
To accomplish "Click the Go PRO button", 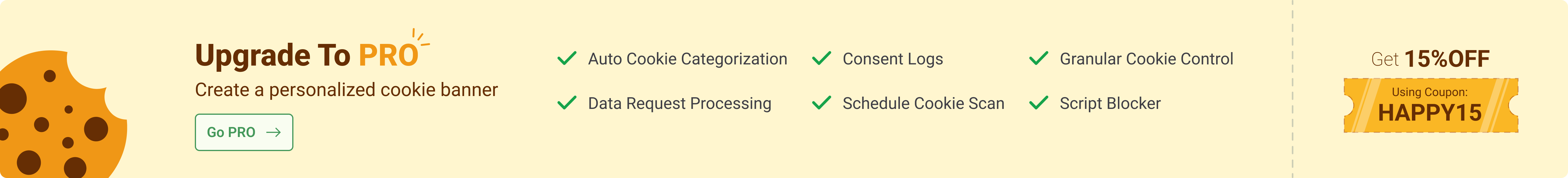I will click(x=244, y=132).
